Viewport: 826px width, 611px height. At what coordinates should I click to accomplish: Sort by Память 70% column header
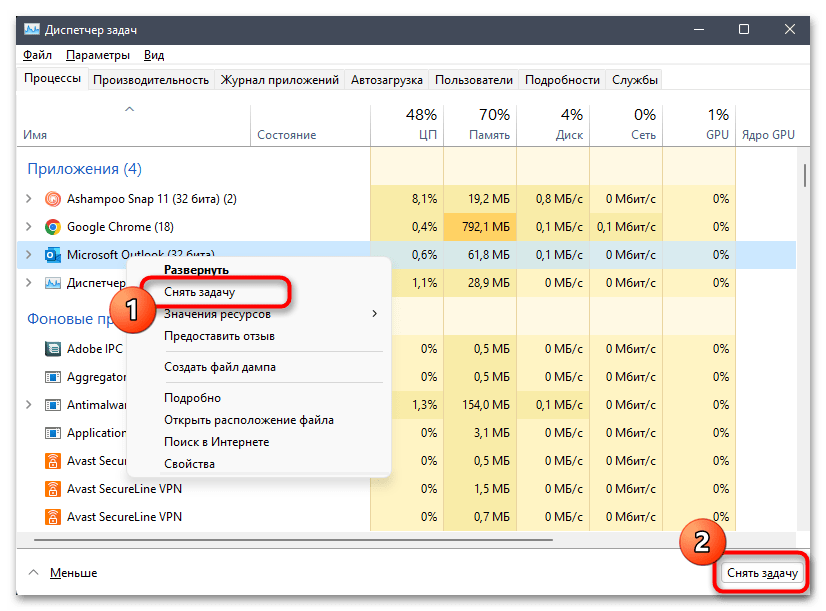tap(480, 124)
